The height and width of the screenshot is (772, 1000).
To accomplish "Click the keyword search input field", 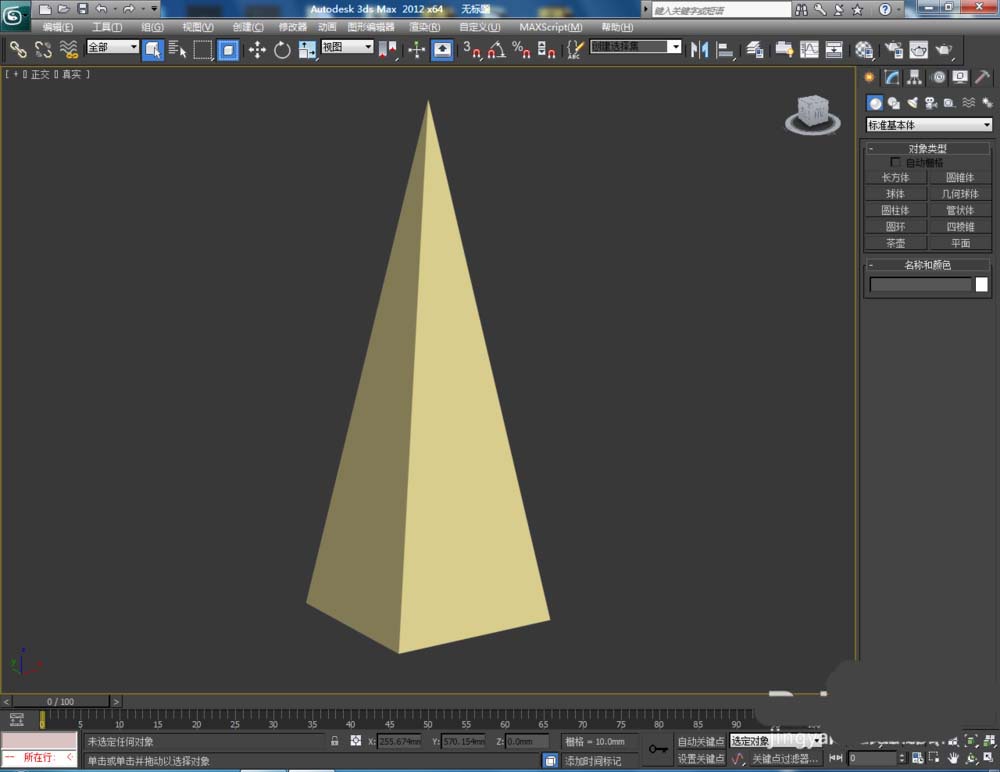I will click(x=720, y=10).
